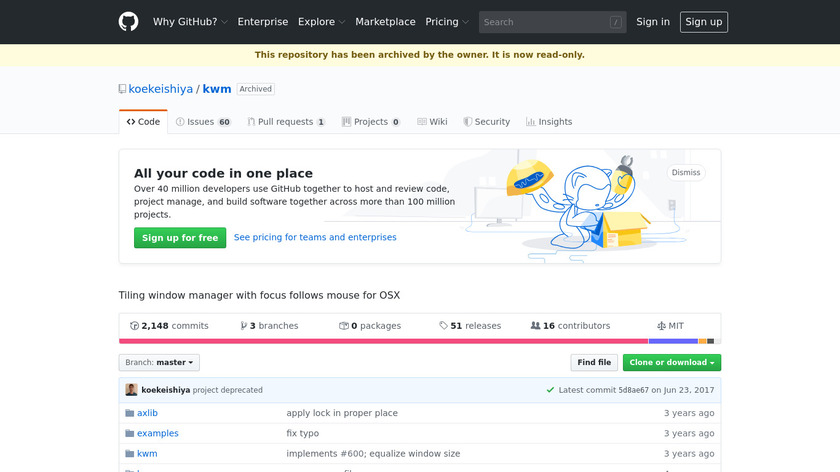This screenshot has width=840, height=472.
Task: View the 2,148 commits list
Action: (169, 326)
